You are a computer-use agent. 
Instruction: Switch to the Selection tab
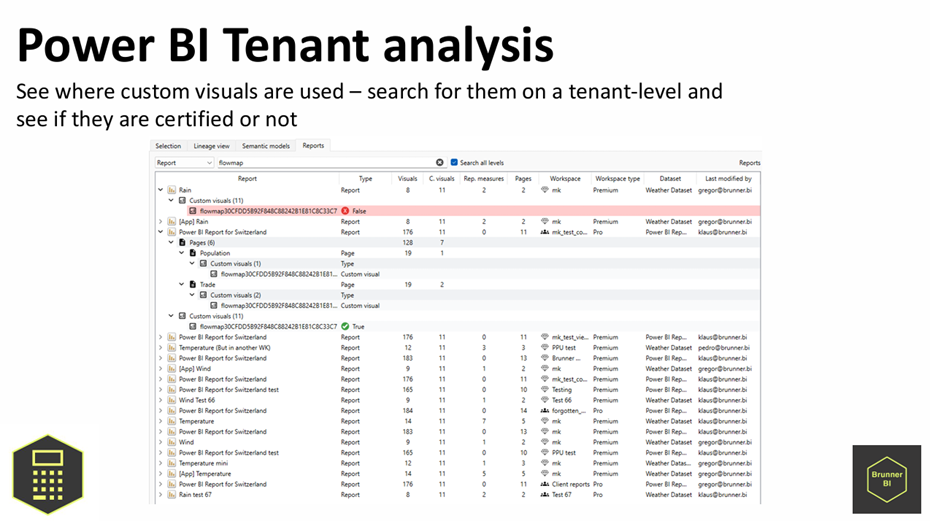click(168, 146)
